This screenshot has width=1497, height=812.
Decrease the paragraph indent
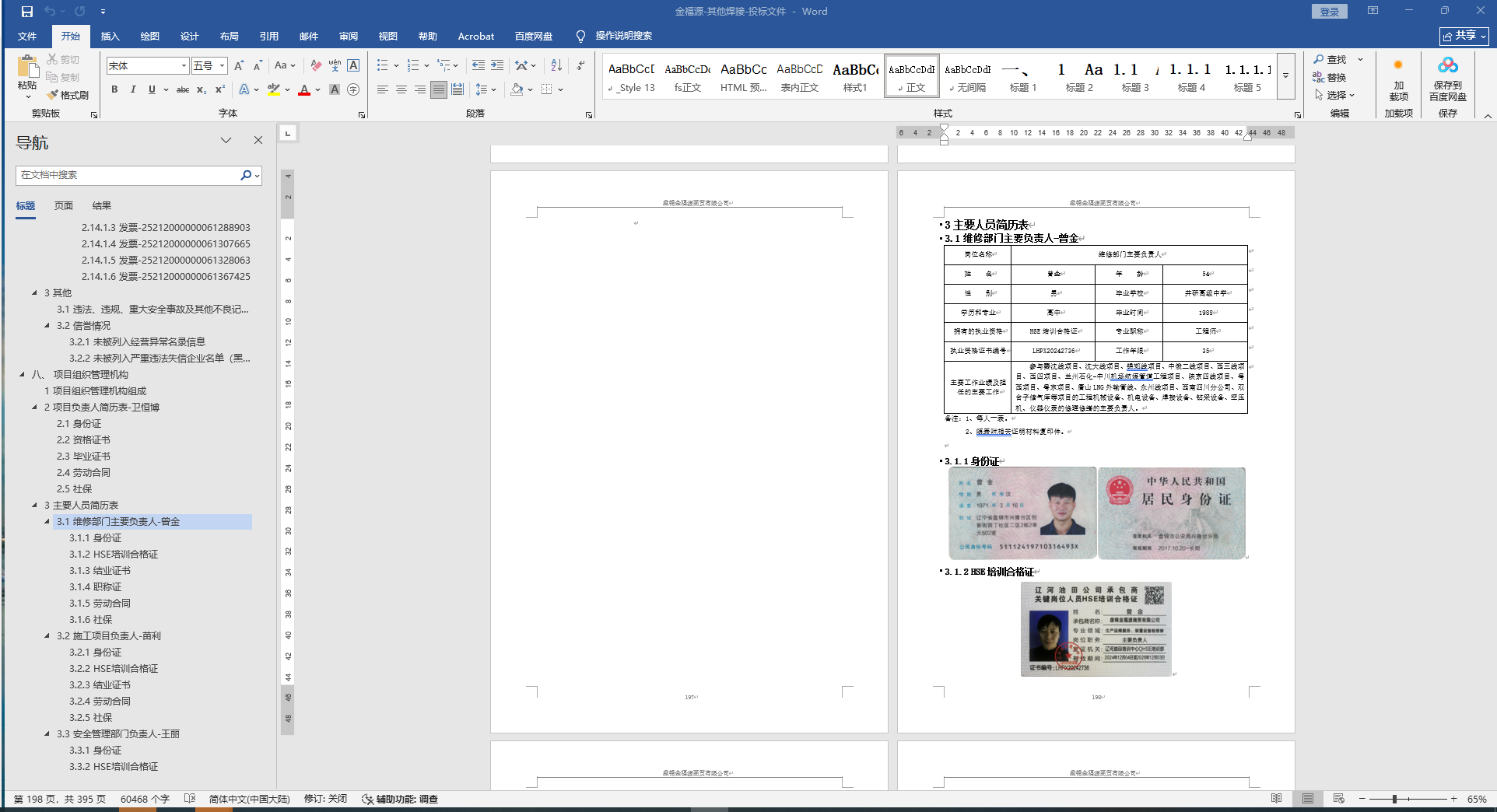tap(479, 66)
